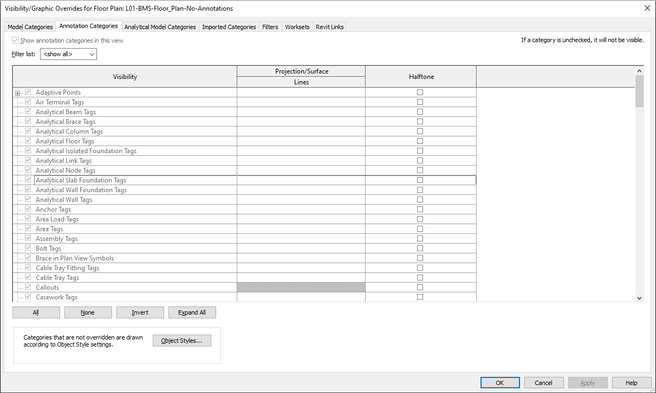Expand the Adaptive Points tree node

(x=18, y=93)
